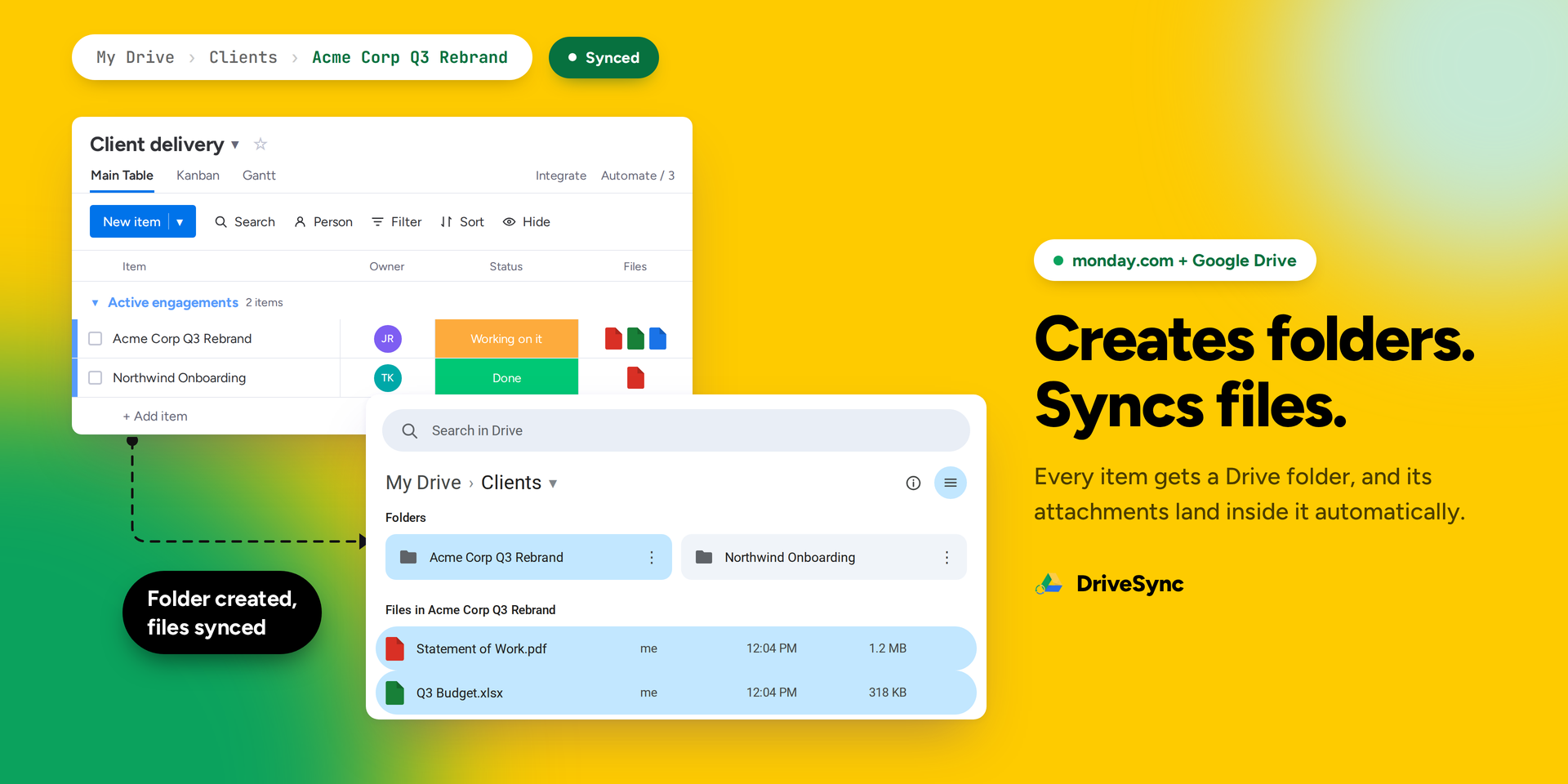Go to My Drive in Drive panel breadcrumb
This screenshot has height=784, width=1568.
click(x=423, y=483)
